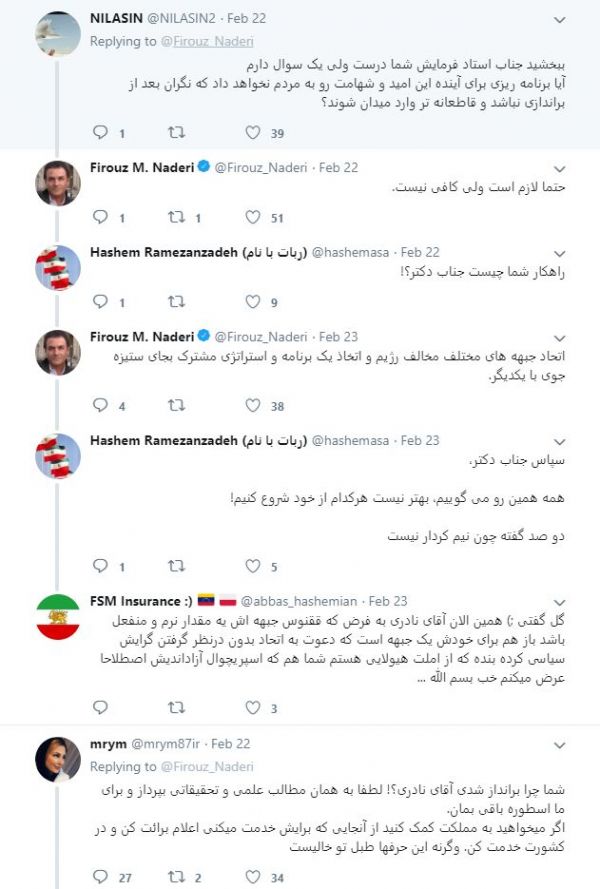This screenshot has width=600, height=889.
Task: Click the Hashem Ramezanzadeh name on the Feb 23 tweet
Action: tap(164, 440)
